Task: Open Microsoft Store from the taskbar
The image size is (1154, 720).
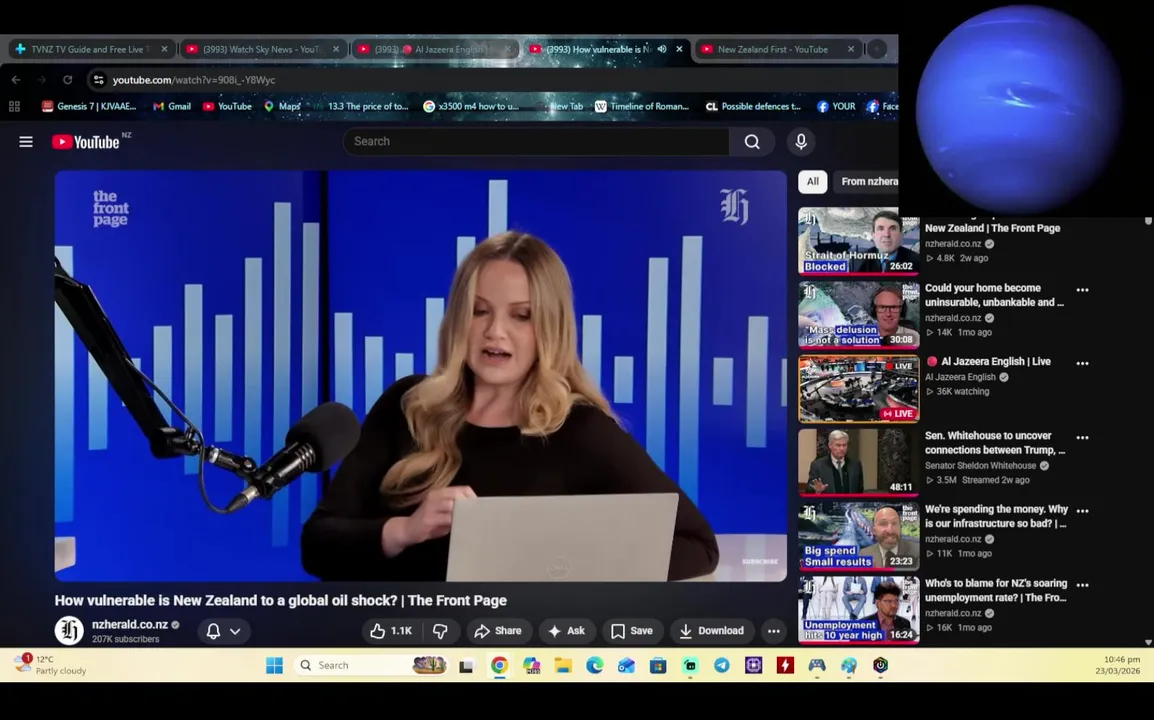Action: [658, 666]
